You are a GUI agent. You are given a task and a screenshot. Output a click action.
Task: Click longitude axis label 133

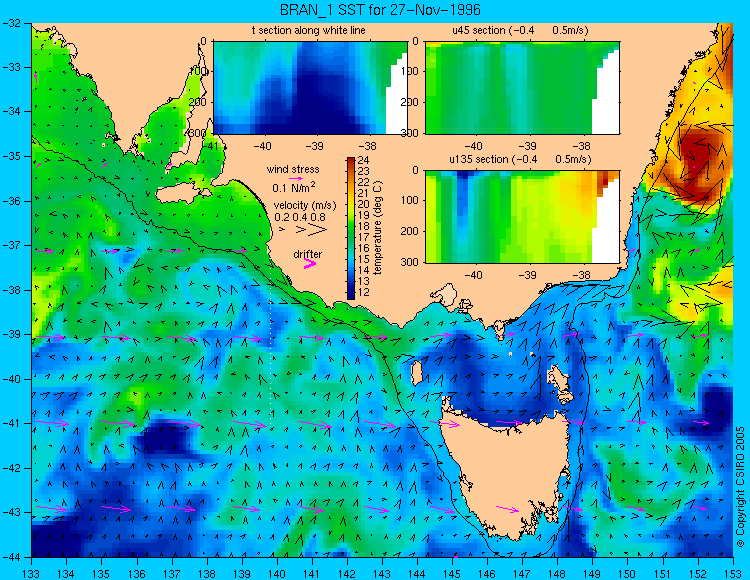[32, 572]
